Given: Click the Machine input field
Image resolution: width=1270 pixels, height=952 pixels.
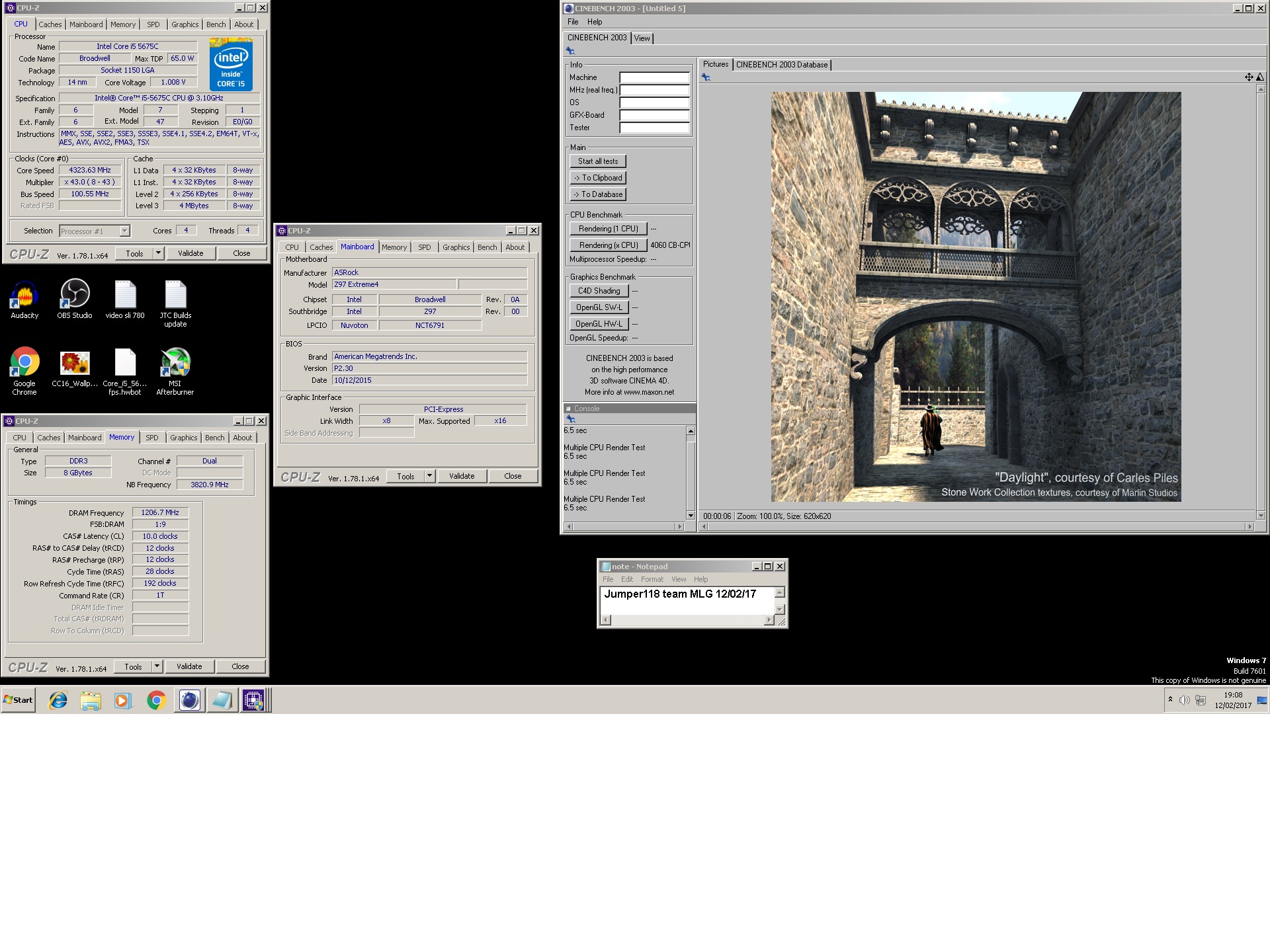Looking at the screenshot, I should coord(654,77).
